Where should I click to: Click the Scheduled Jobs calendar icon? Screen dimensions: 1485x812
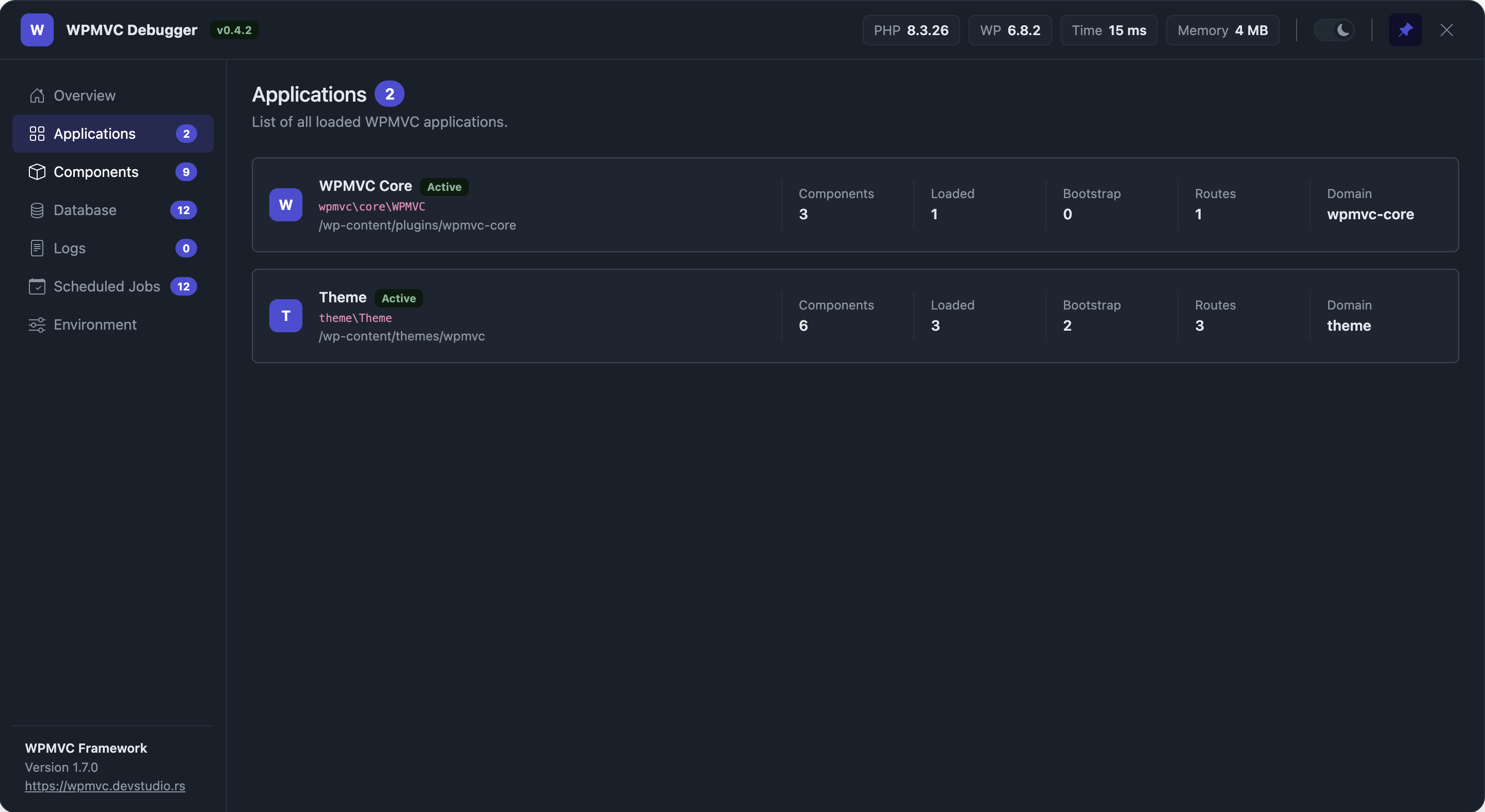tap(37, 286)
